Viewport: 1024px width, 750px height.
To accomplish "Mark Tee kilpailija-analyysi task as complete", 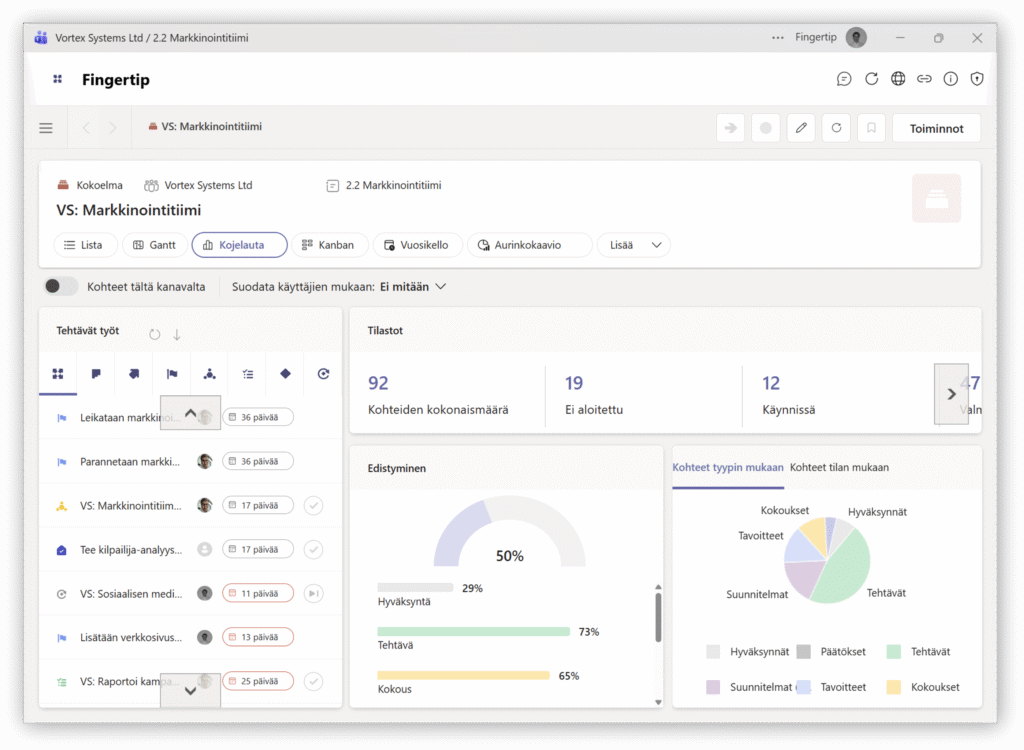I will click(313, 549).
